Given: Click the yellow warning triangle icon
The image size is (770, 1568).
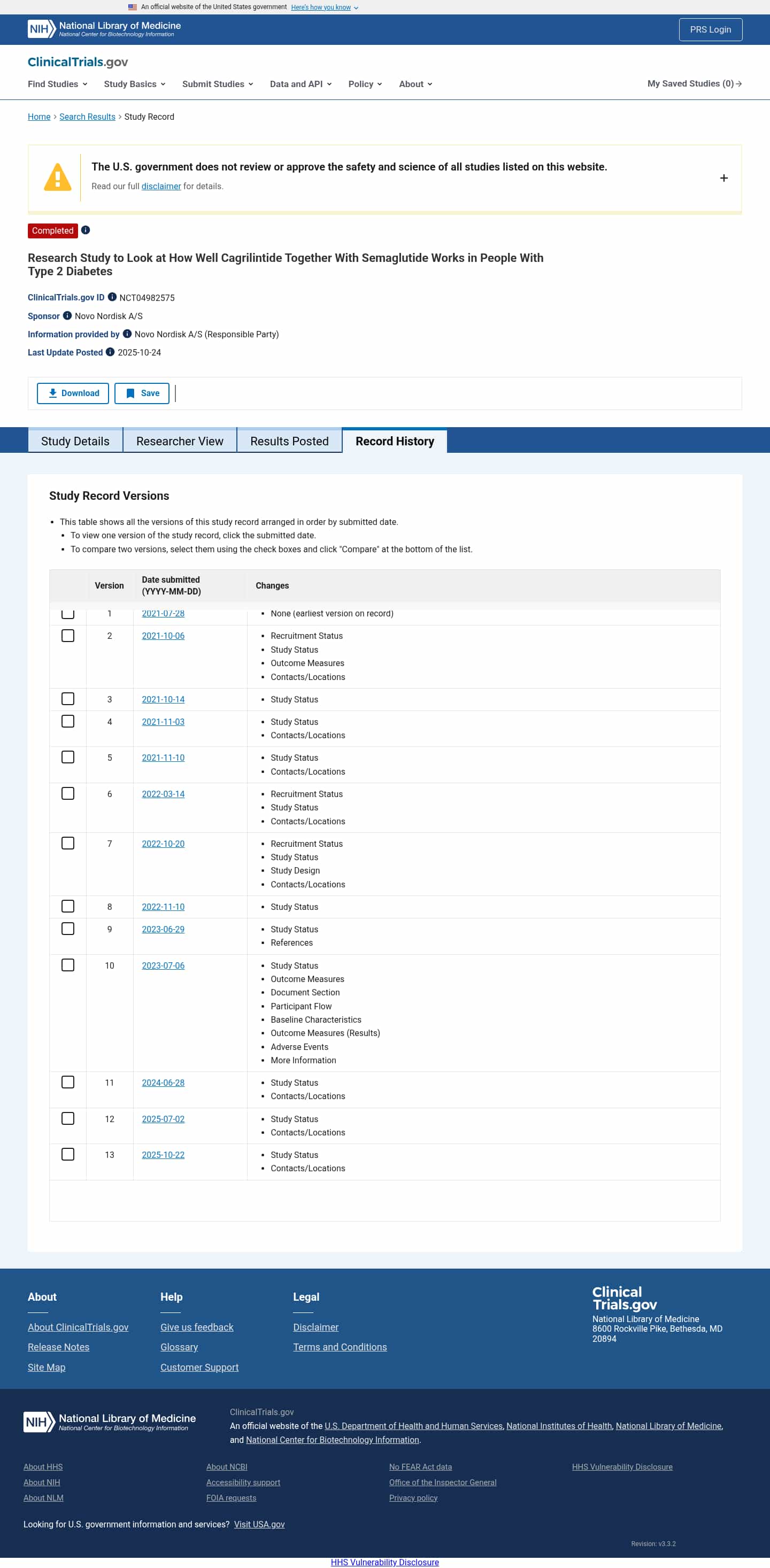Looking at the screenshot, I should point(58,177).
